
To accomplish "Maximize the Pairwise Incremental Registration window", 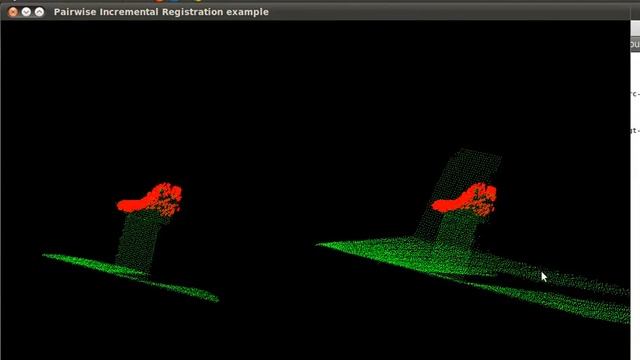I will click(39, 12).
